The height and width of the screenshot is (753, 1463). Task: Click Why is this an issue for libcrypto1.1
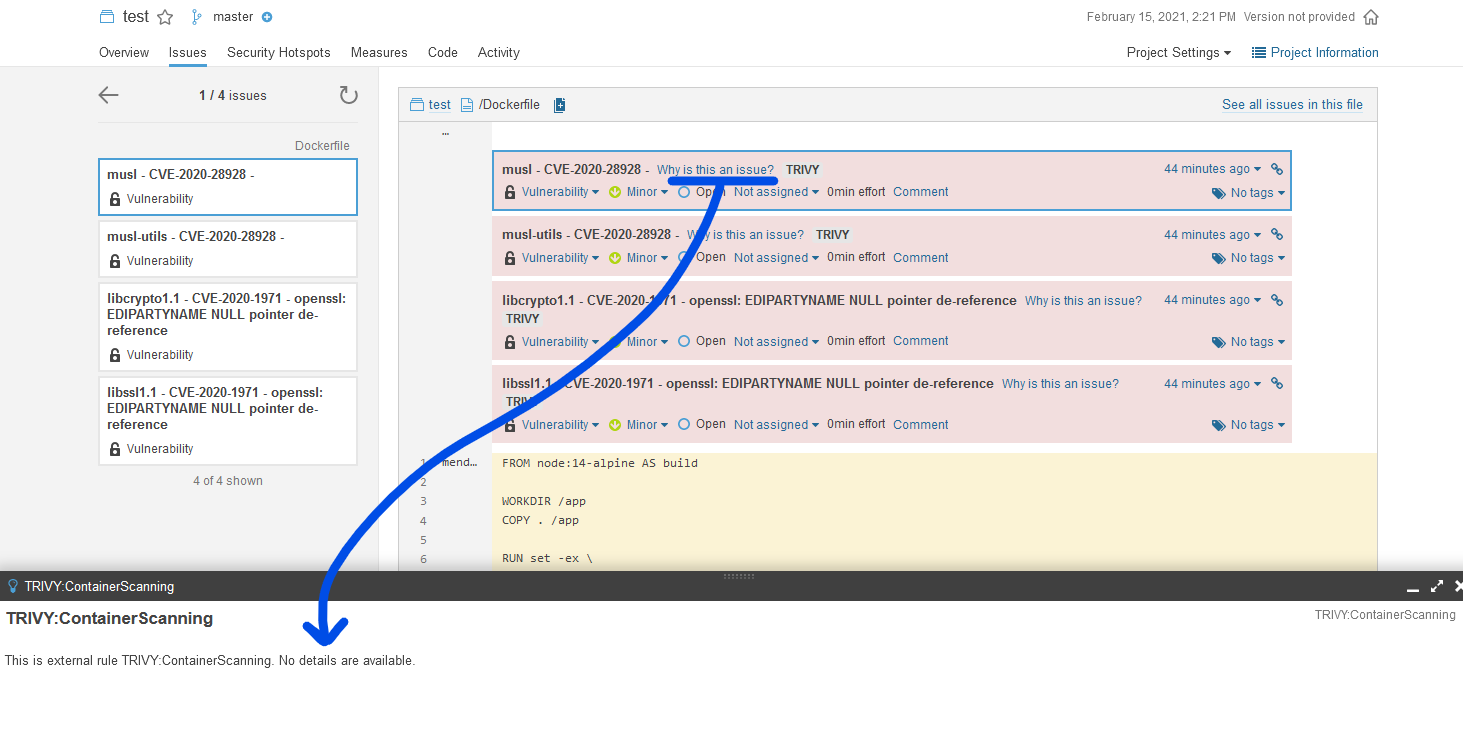[1083, 301]
